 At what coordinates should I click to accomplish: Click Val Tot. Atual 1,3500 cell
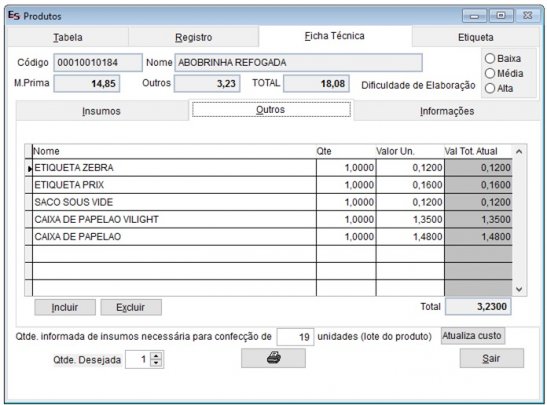tap(478, 219)
